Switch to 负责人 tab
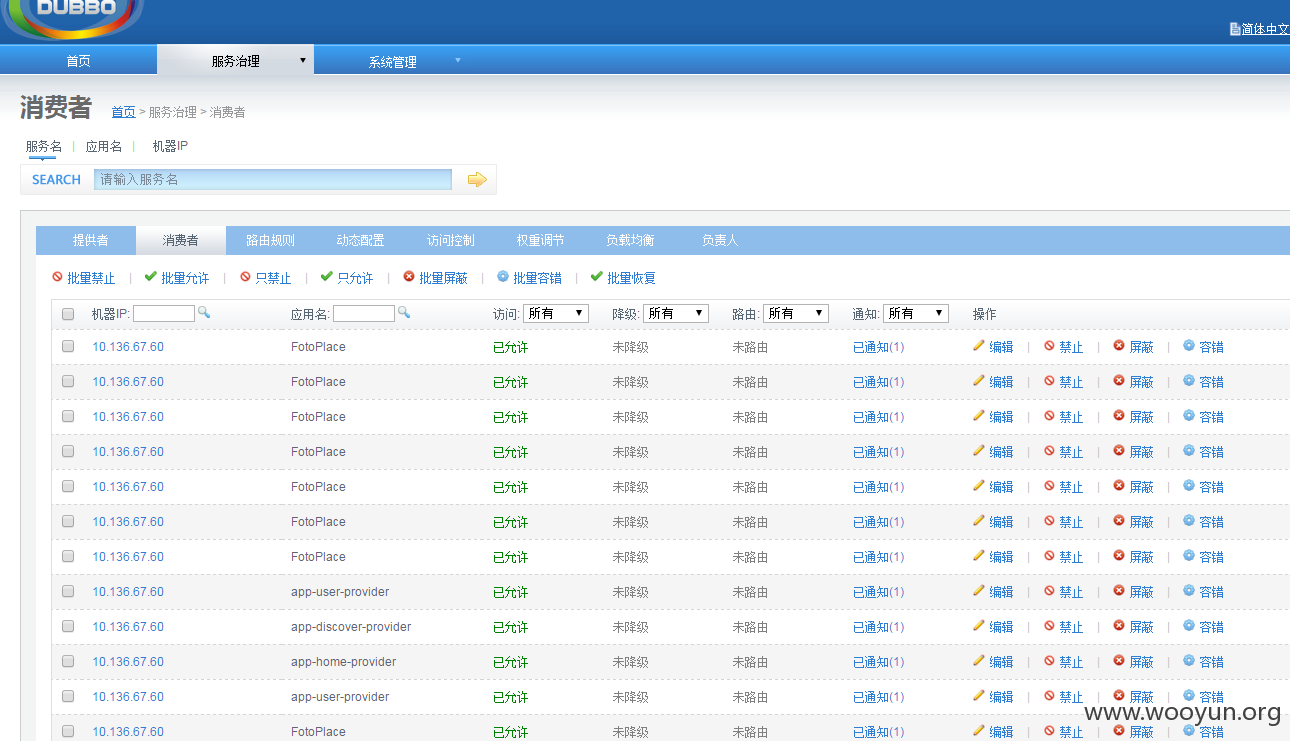Viewport: 1290px width, 741px height. pos(720,241)
